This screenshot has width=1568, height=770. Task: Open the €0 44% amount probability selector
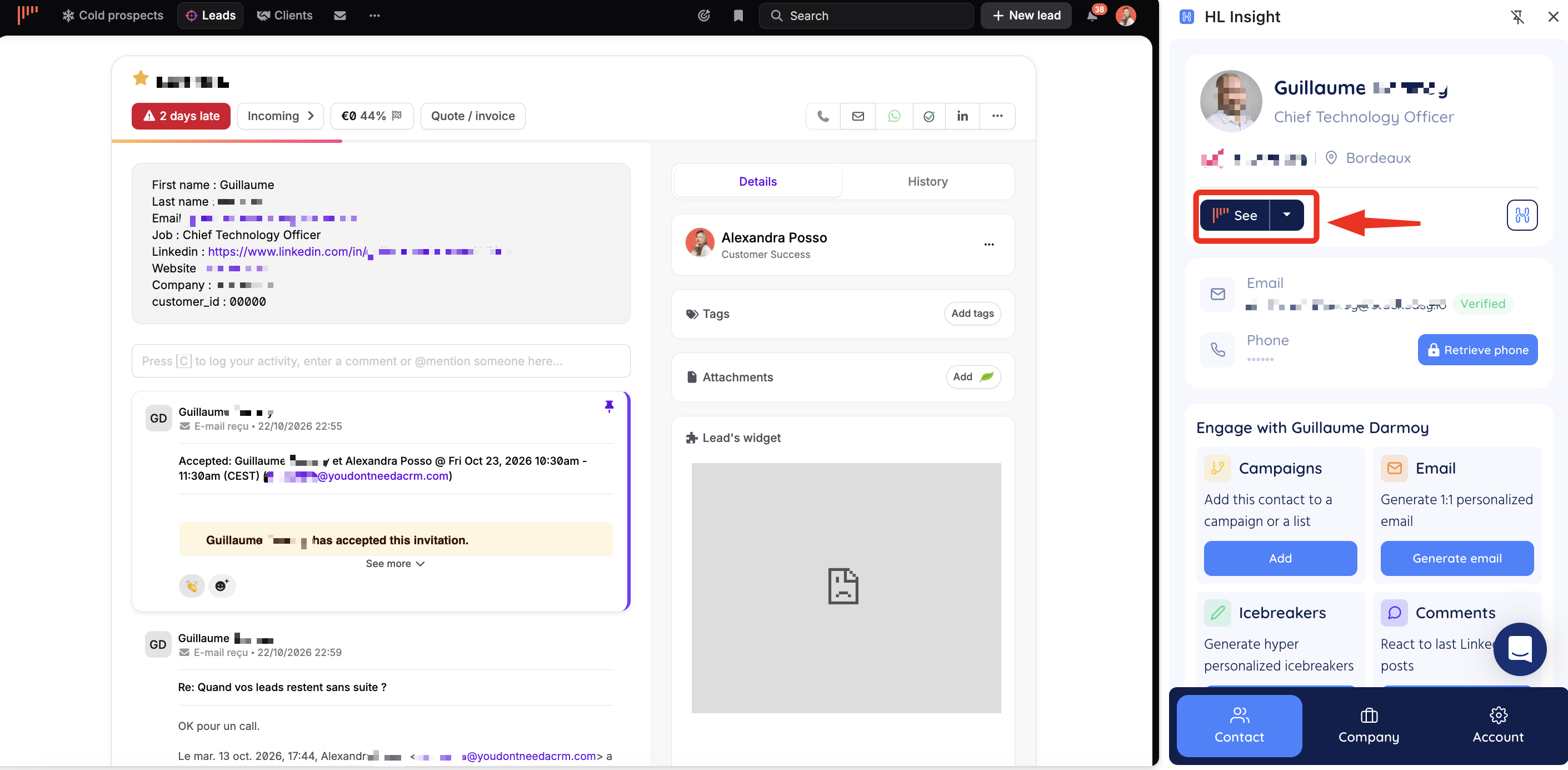(372, 116)
